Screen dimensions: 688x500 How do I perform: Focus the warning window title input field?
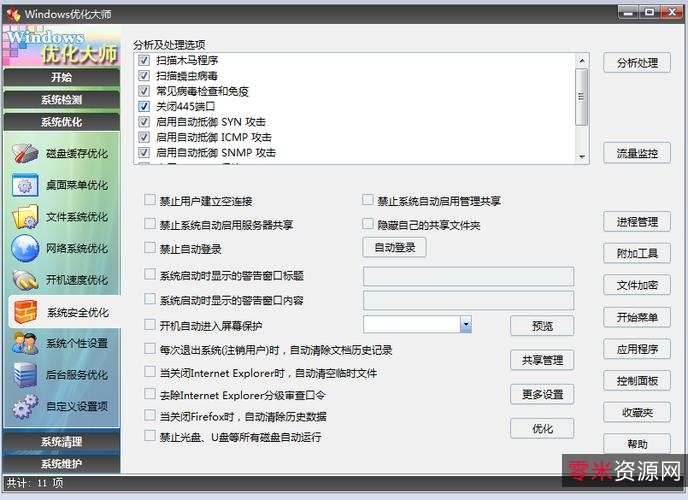click(469, 276)
